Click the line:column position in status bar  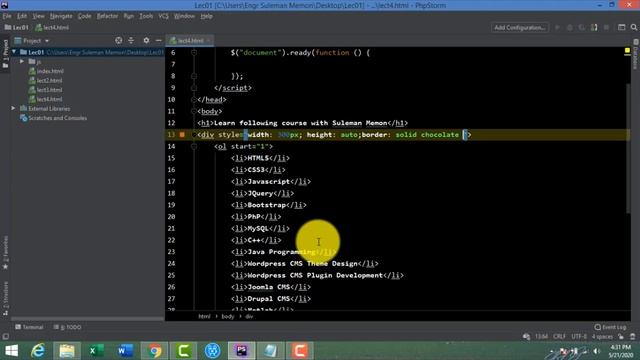pyautogui.click(x=541, y=337)
